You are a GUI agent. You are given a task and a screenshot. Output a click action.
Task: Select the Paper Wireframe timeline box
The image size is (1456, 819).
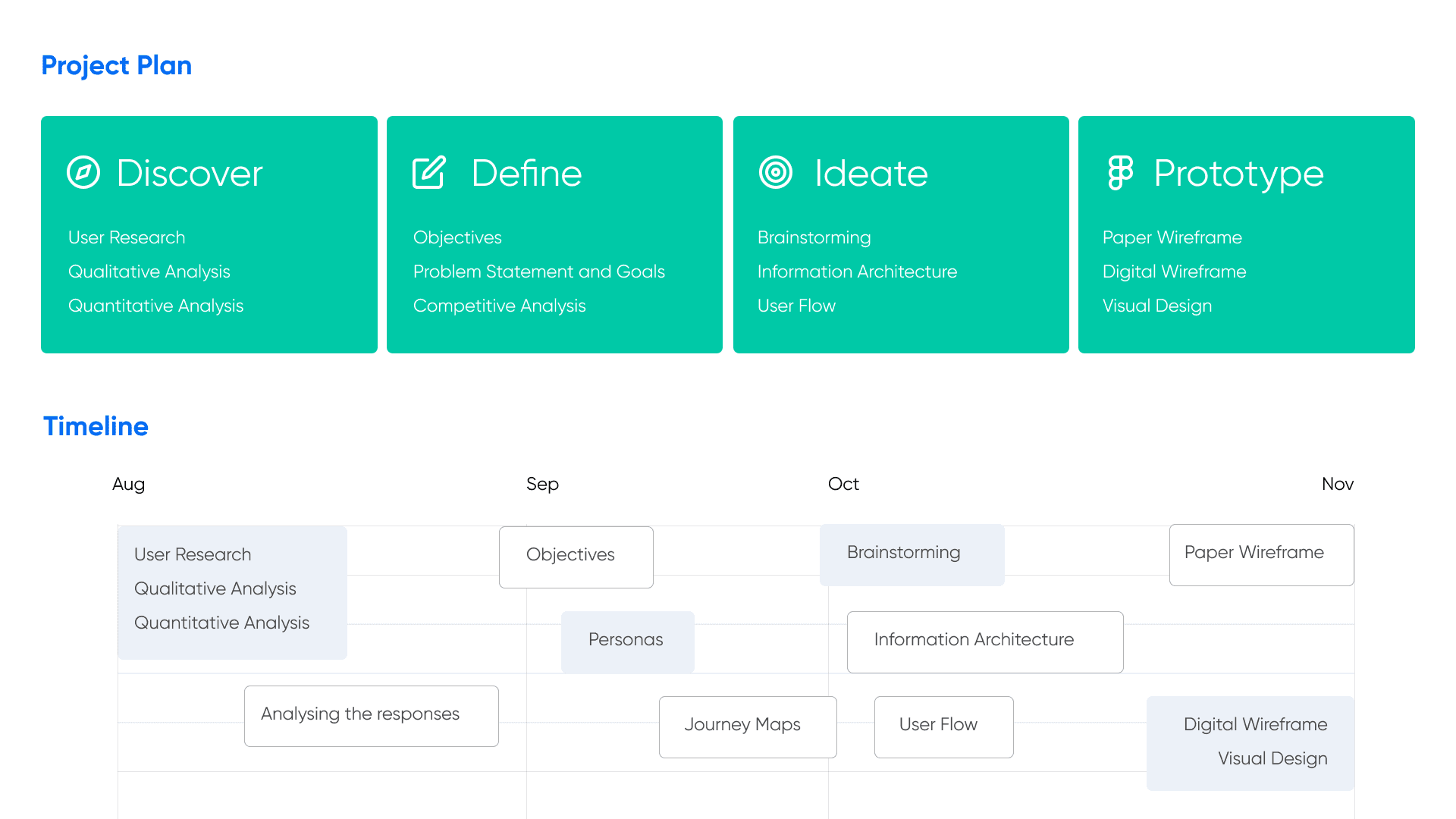pyautogui.click(x=1260, y=554)
